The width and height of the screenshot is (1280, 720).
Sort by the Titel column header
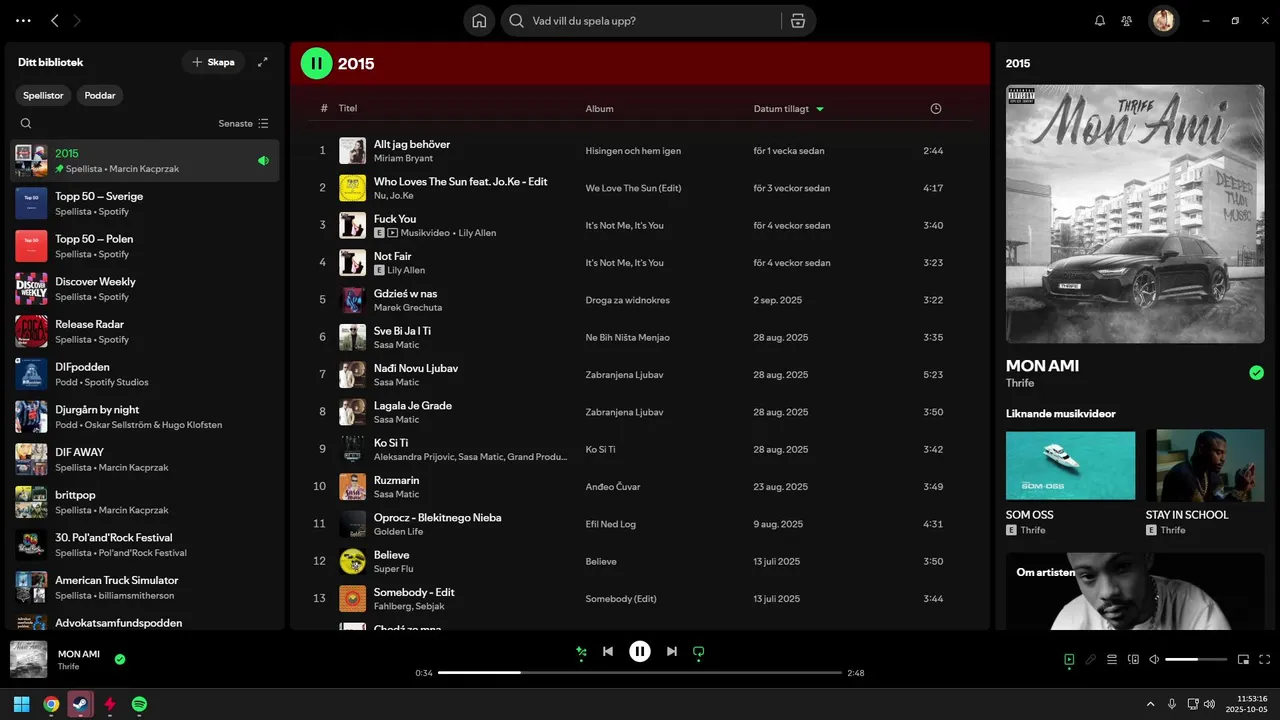point(348,108)
